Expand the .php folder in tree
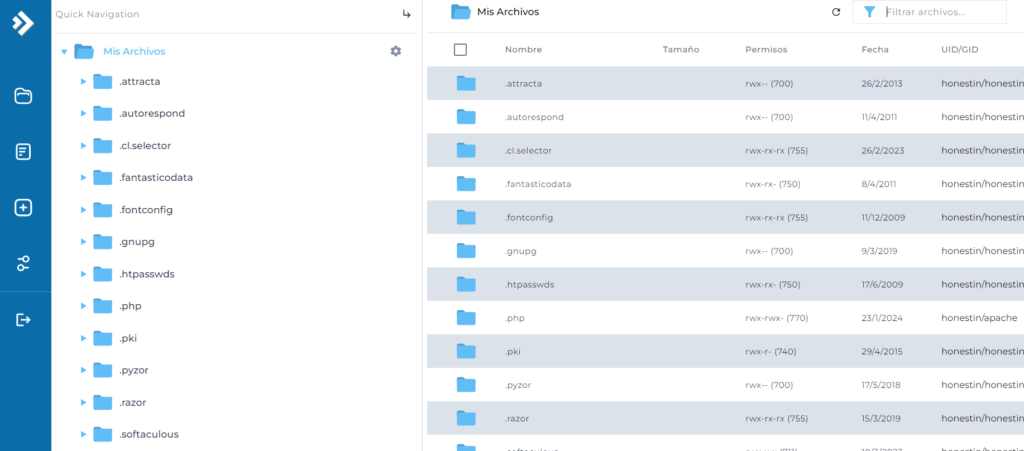Screen dimensions: 1024x451 tap(83, 306)
